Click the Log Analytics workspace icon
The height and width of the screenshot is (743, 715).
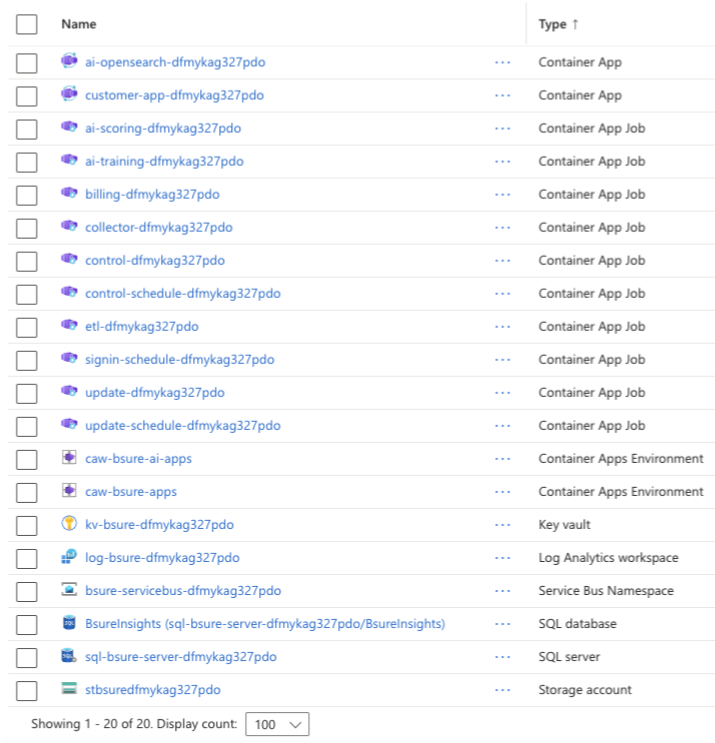point(68,557)
